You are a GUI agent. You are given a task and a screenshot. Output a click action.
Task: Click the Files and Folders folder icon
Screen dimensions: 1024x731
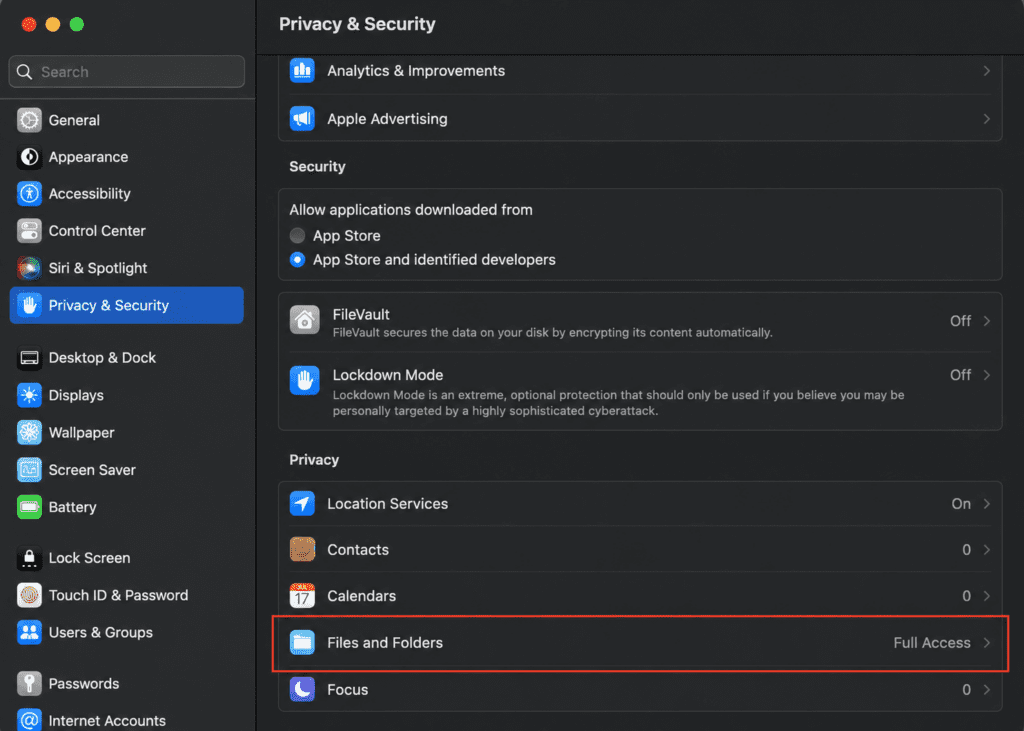[302, 643]
